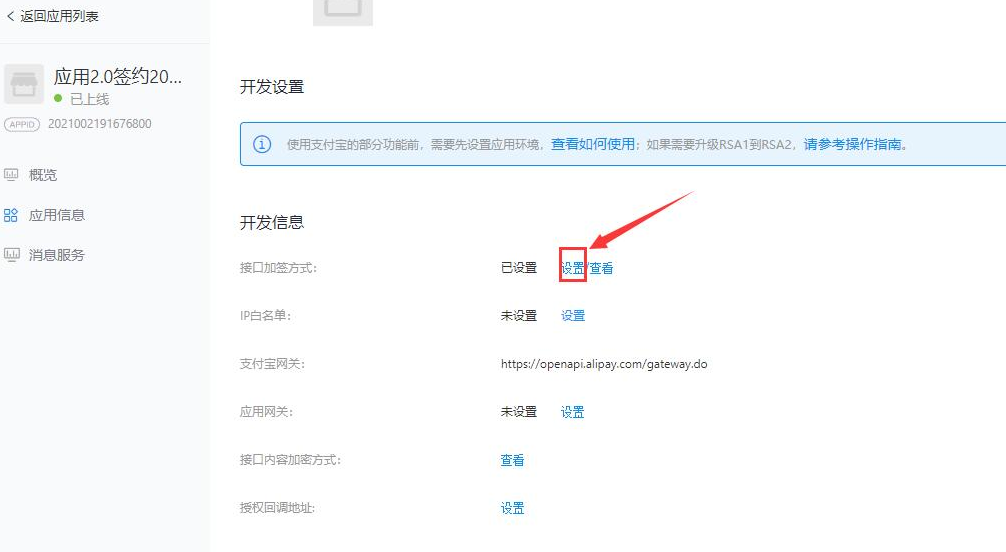Open the 查看如何使用 link
This screenshot has width=1006, height=552.
[593, 144]
